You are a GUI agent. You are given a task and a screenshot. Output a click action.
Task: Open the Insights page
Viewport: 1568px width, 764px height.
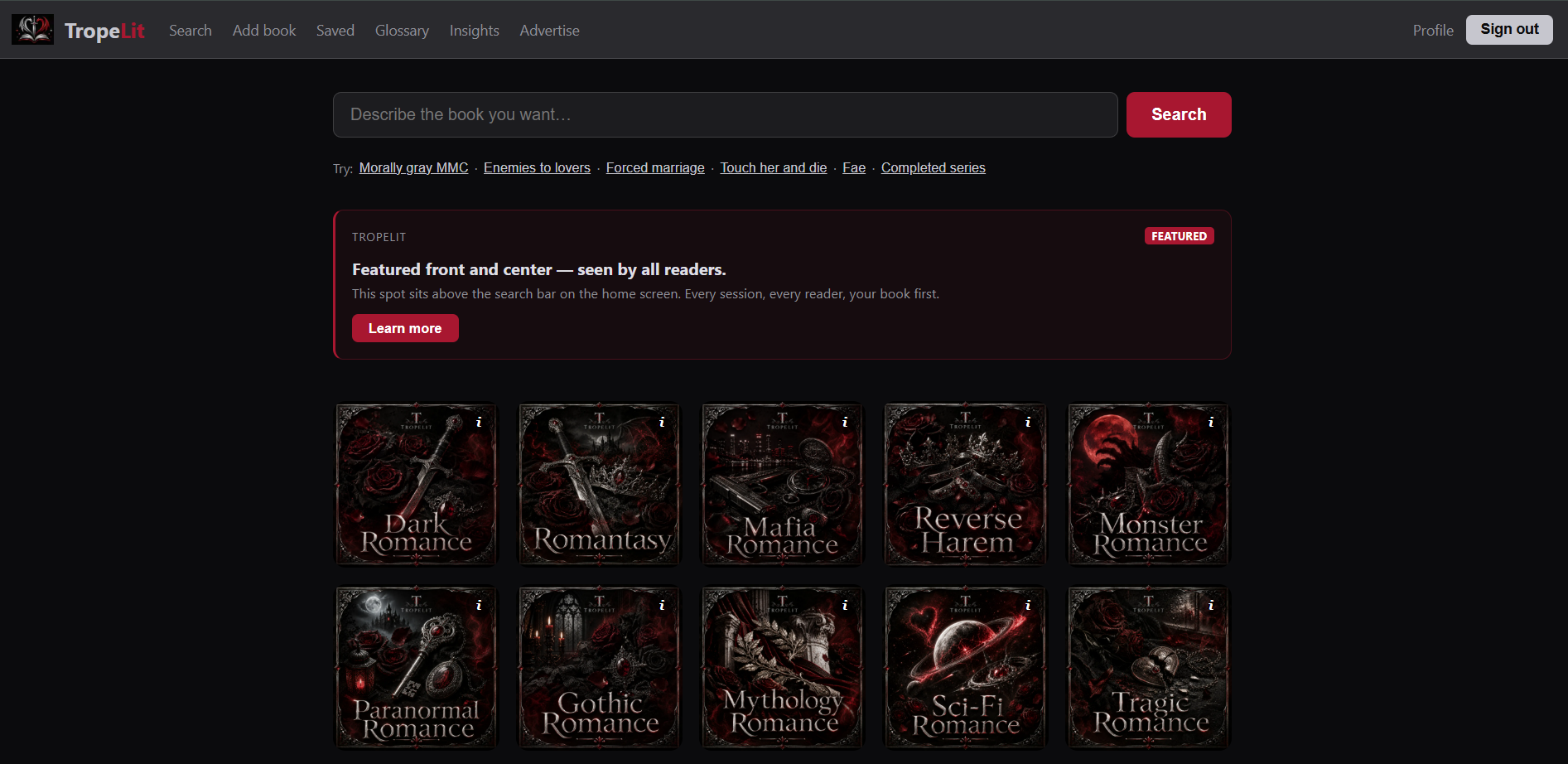pos(475,31)
